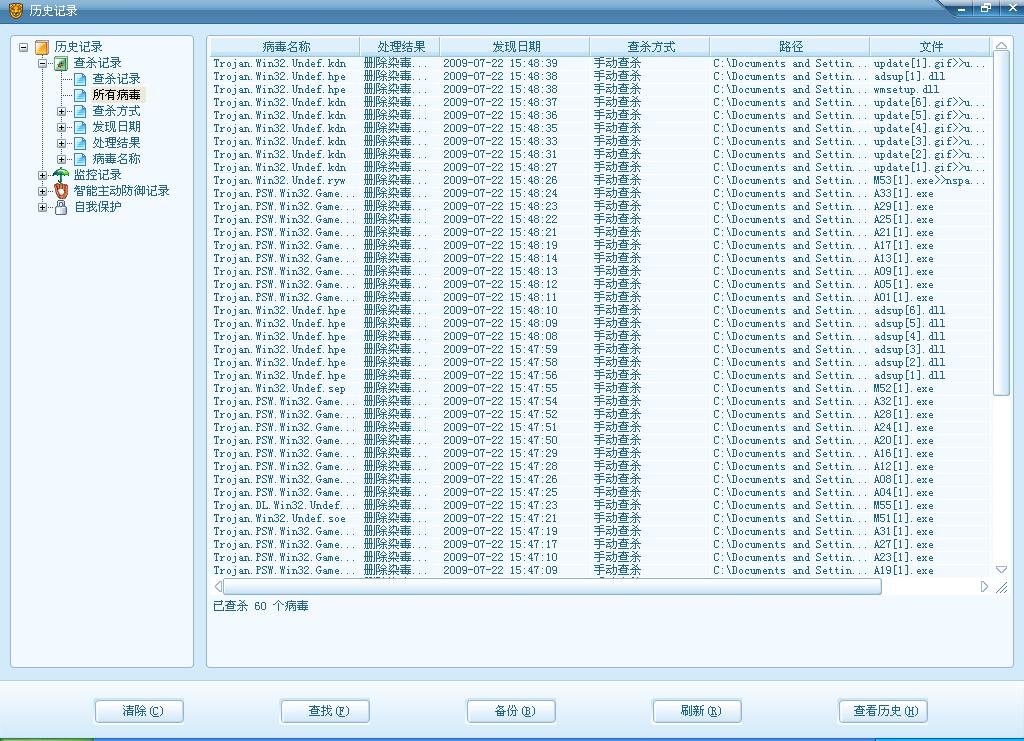The height and width of the screenshot is (741, 1024).
Task: Select the row with file M53[1].exe
Action: click(600, 181)
